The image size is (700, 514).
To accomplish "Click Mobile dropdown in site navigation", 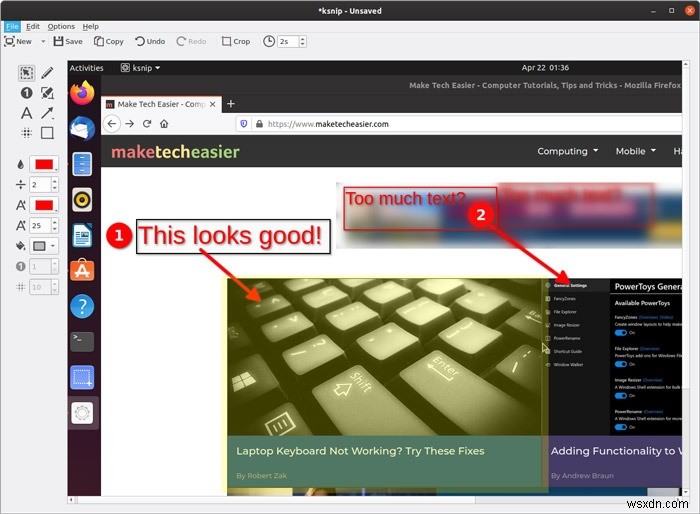I will pos(636,151).
